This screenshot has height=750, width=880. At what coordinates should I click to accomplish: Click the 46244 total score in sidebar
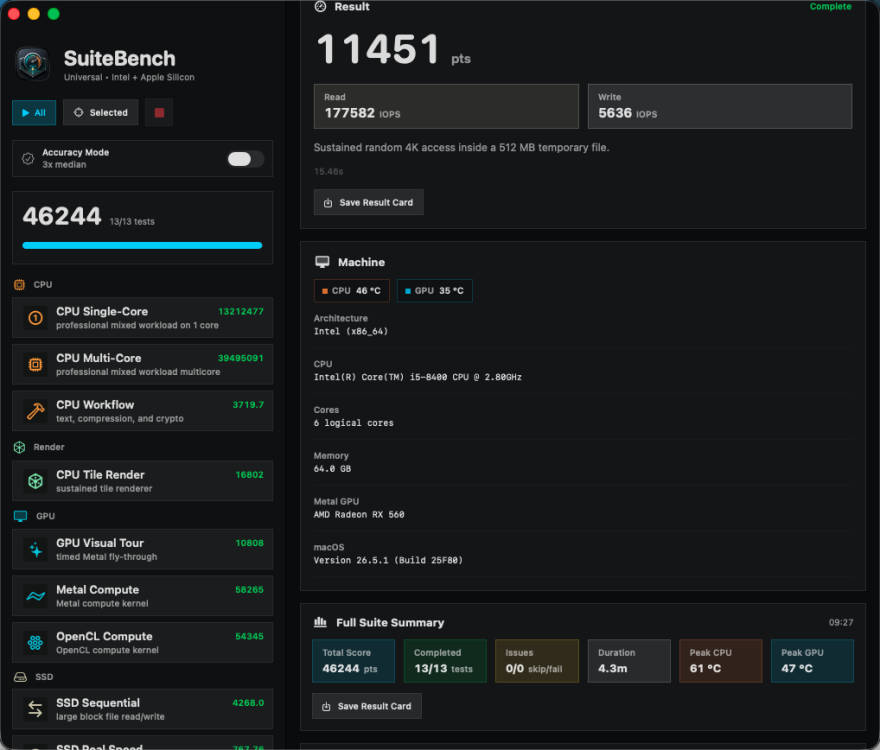coord(62,217)
